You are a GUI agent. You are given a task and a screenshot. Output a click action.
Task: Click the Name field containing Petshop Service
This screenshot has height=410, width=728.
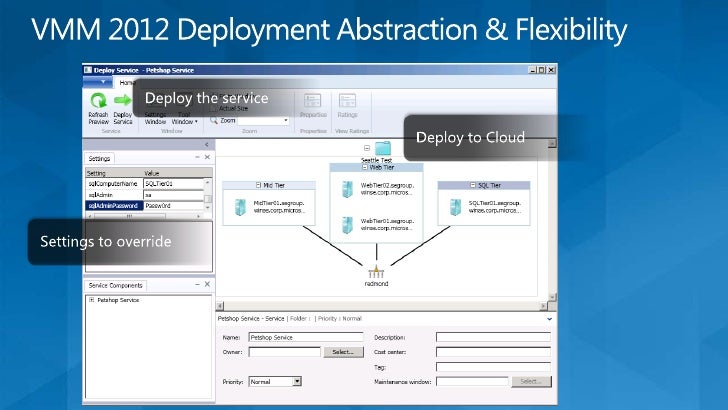click(306, 338)
